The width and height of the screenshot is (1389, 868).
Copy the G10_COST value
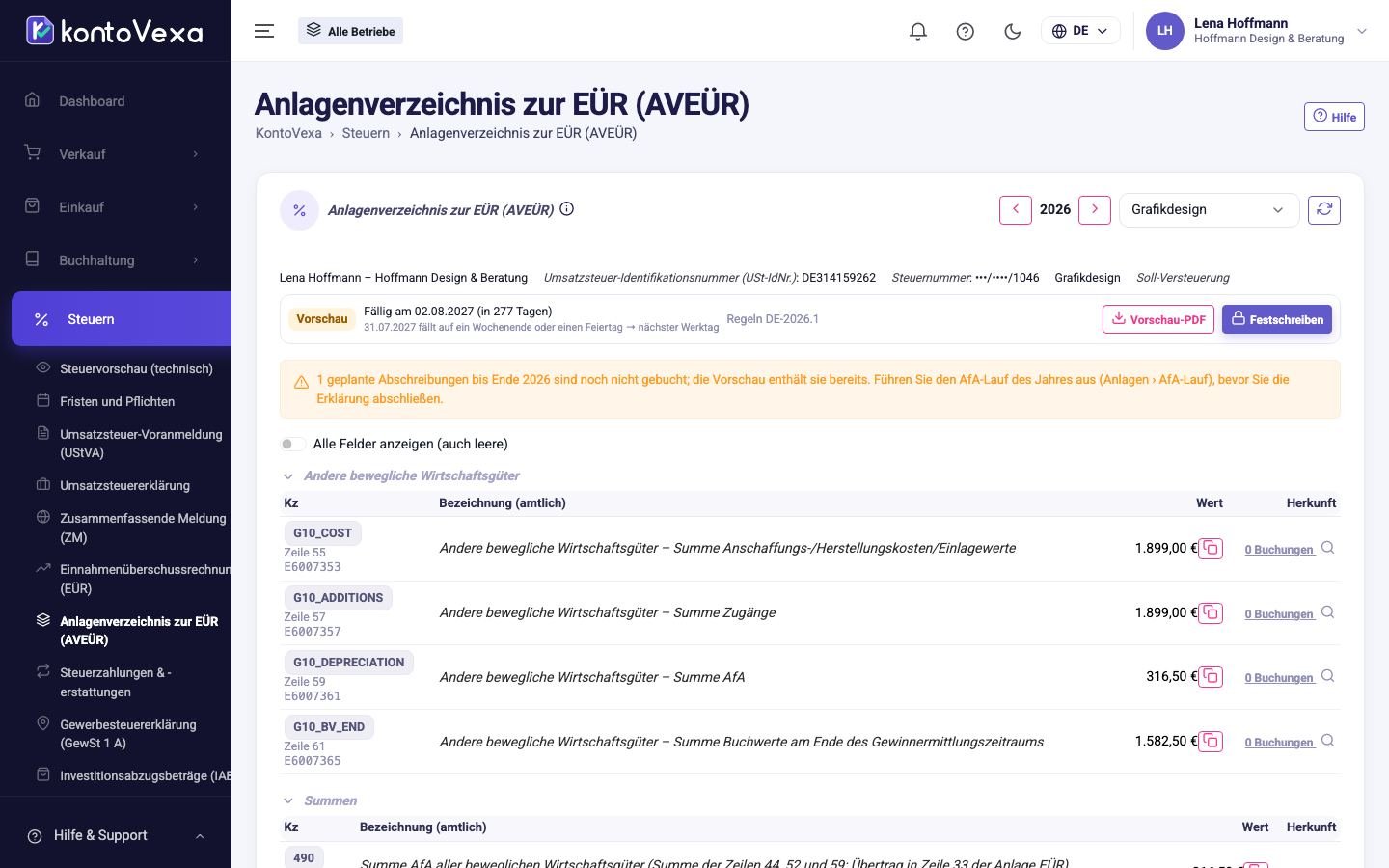tap(1211, 548)
